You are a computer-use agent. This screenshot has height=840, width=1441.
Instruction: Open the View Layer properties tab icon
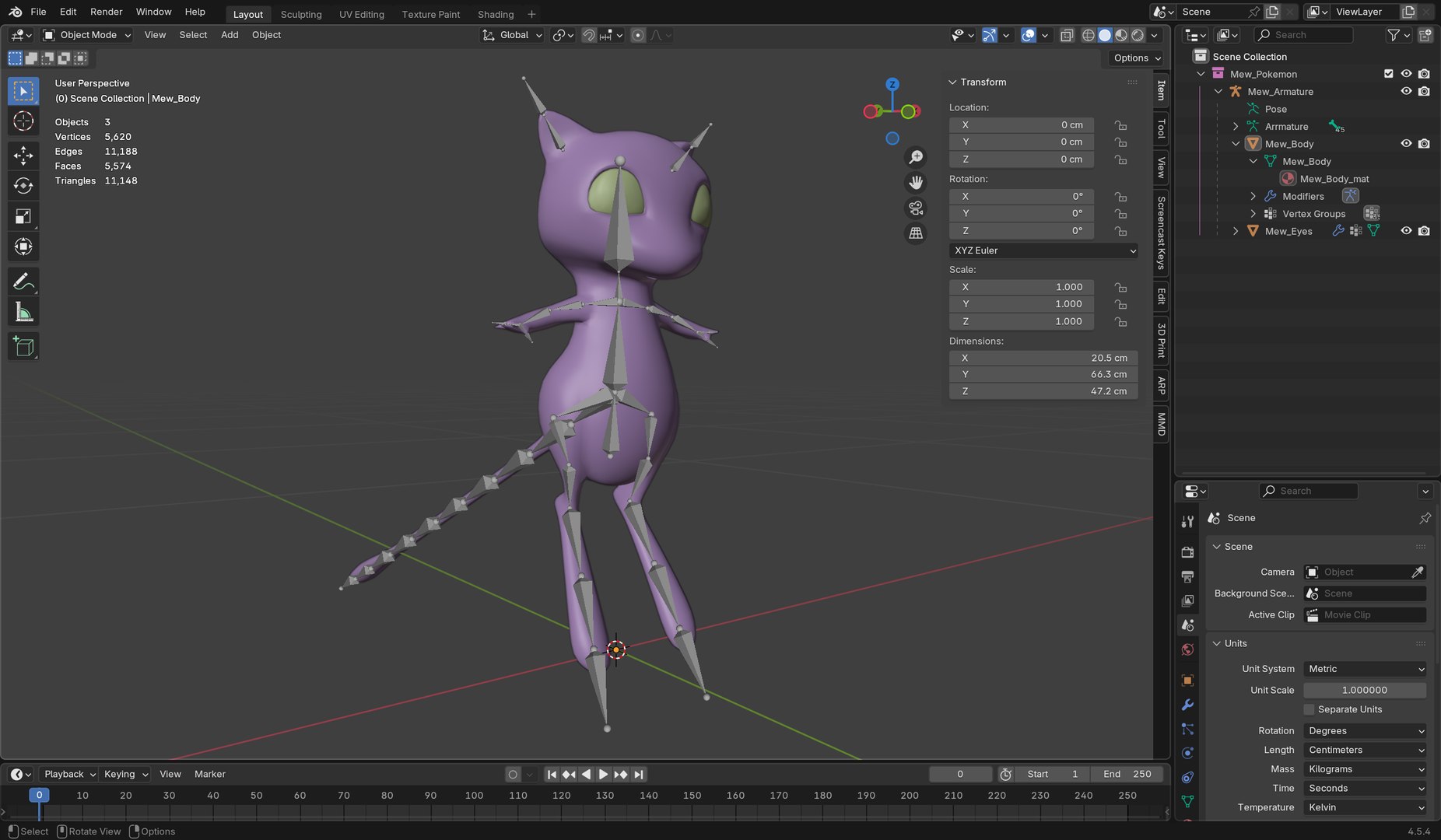[x=1187, y=600]
